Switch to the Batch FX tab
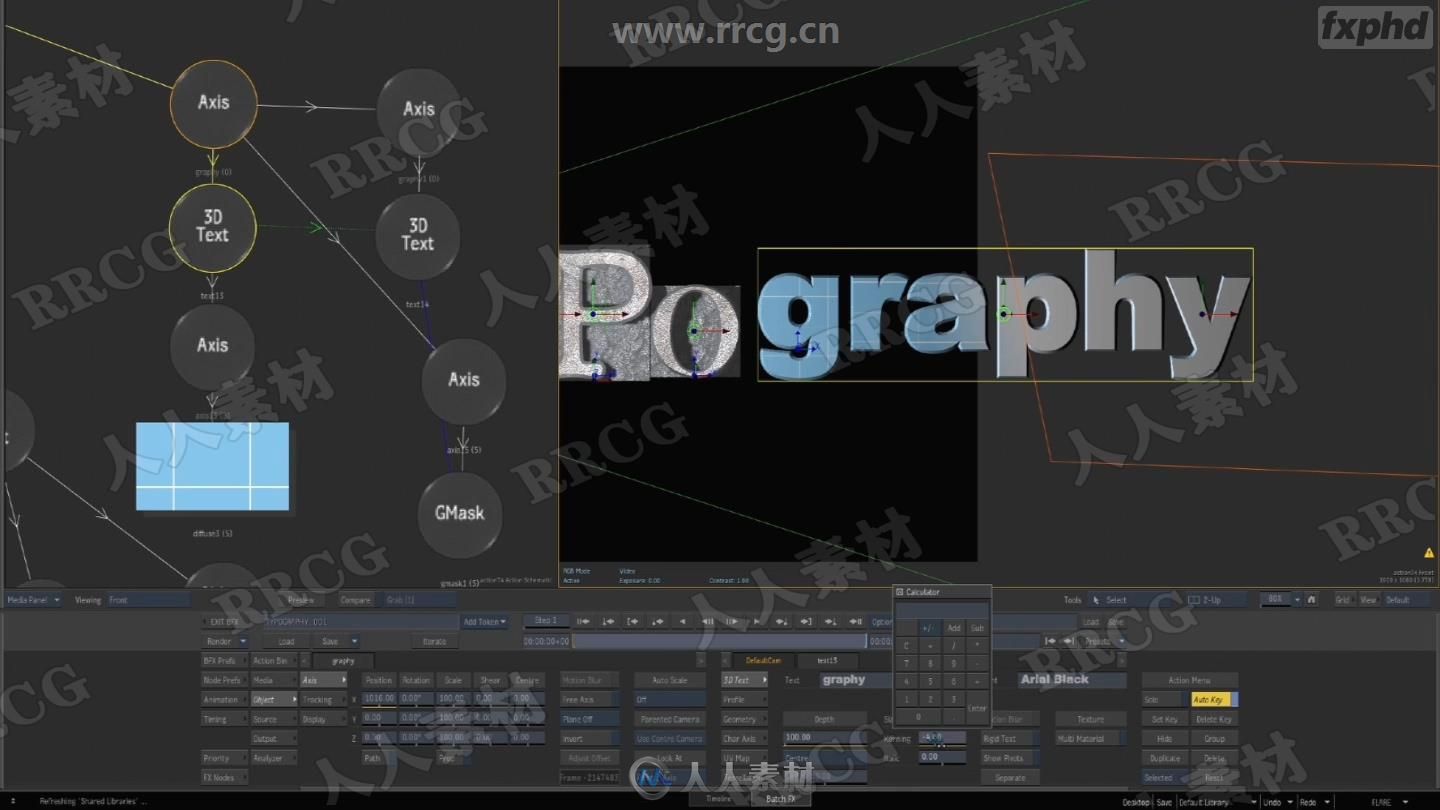 pos(780,799)
